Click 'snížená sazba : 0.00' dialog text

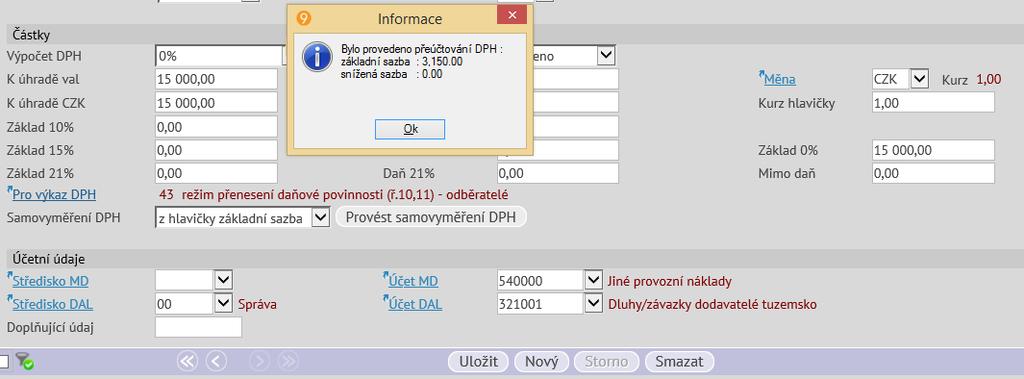pos(392,74)
